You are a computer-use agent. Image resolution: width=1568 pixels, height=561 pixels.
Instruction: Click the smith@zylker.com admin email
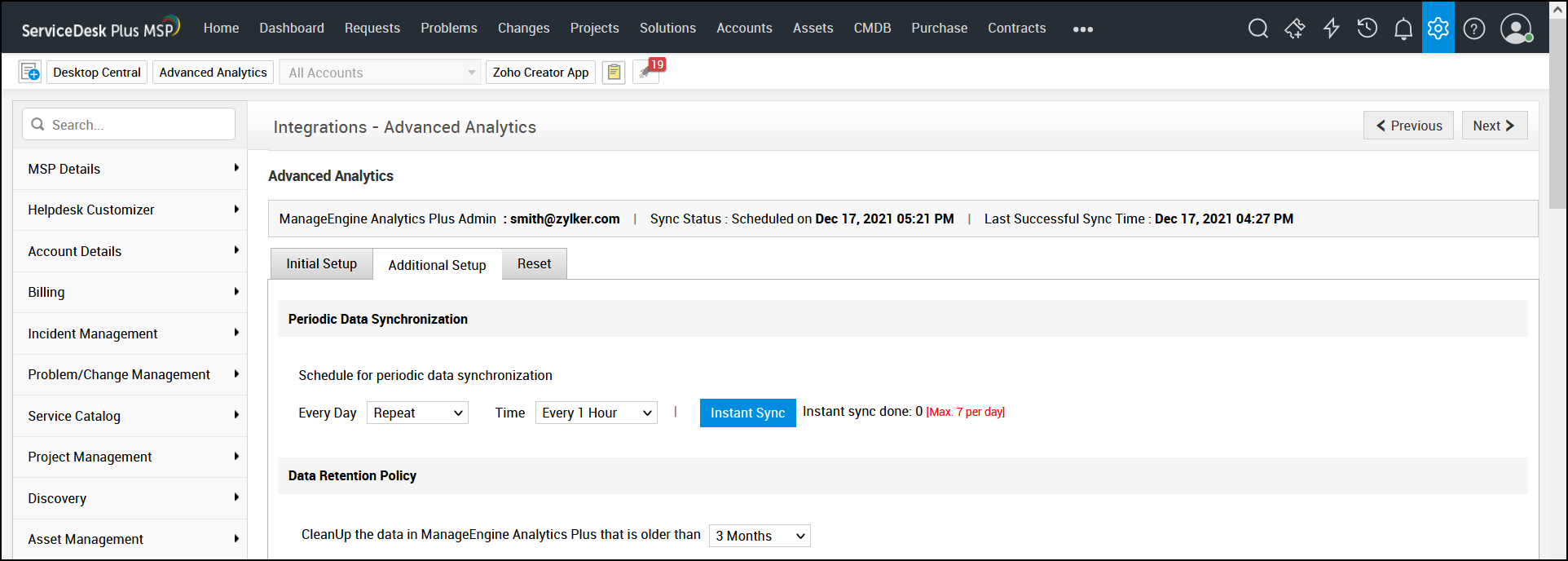(x=565, y=219)
